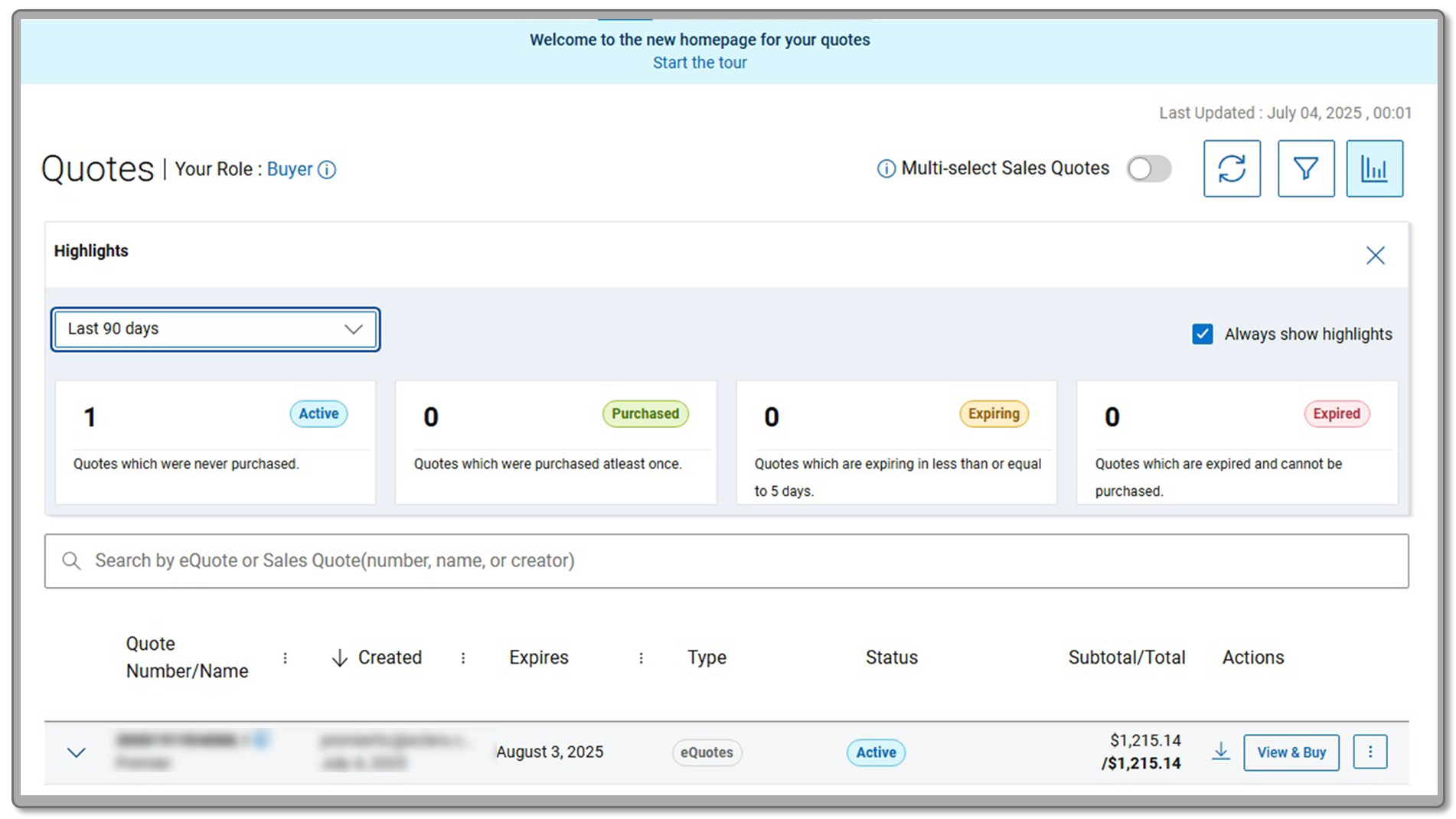Uncheck Always show highlights checkbox
Screen dimensions: 1456x819
(x=1203, y=334)
